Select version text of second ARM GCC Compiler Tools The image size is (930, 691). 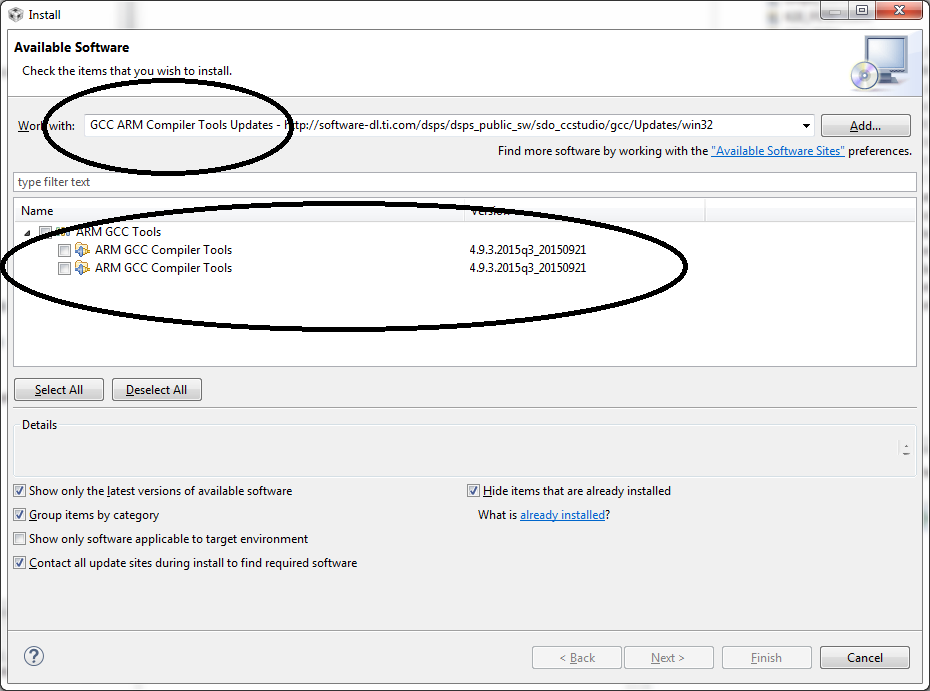(528, 268)
